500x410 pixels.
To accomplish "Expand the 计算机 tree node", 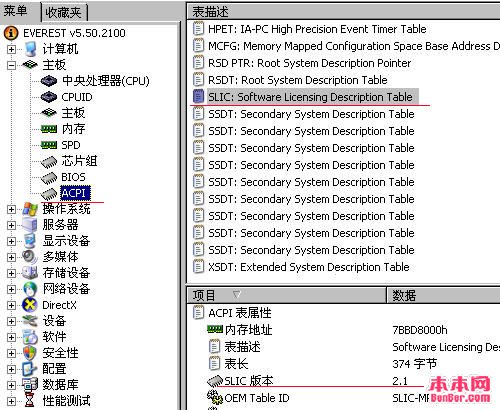I will (11, 49).
